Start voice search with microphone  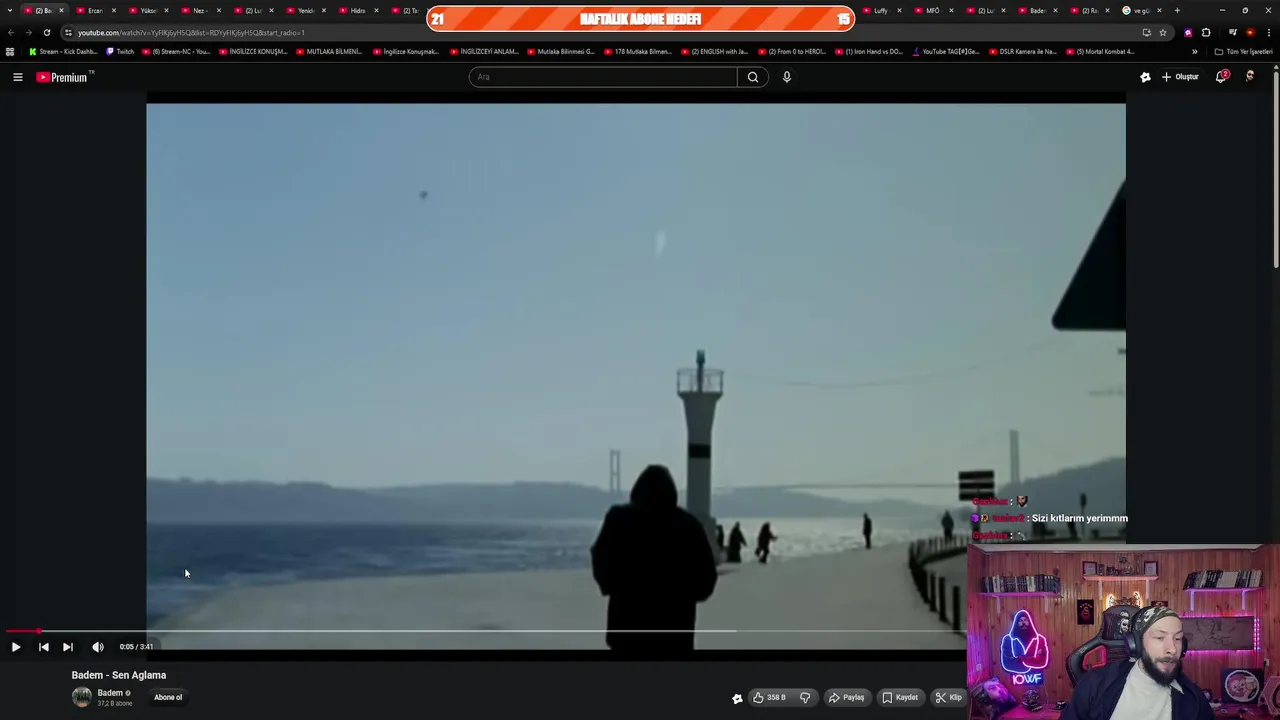787,77
